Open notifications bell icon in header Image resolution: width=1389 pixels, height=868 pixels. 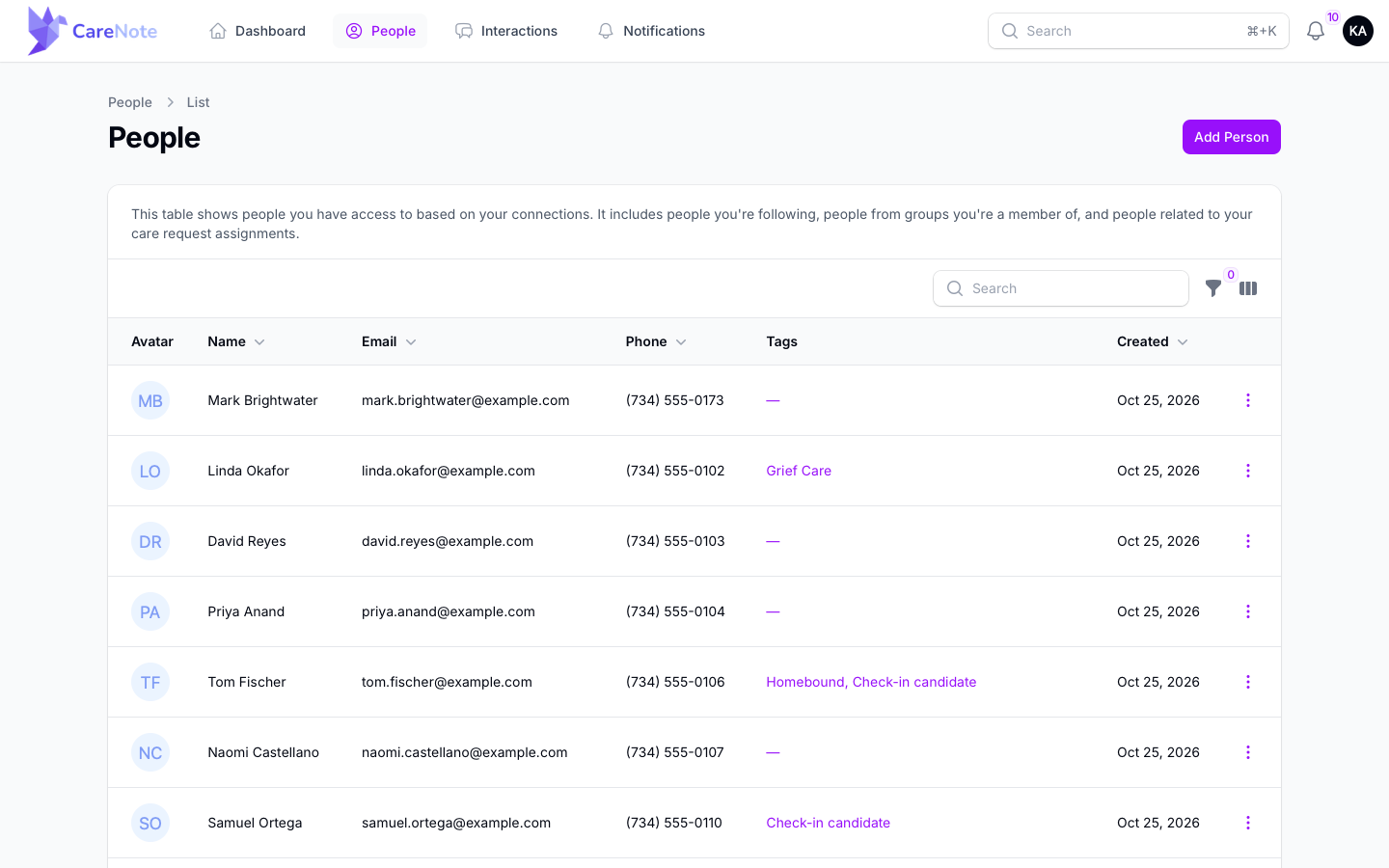(1316, 31)
